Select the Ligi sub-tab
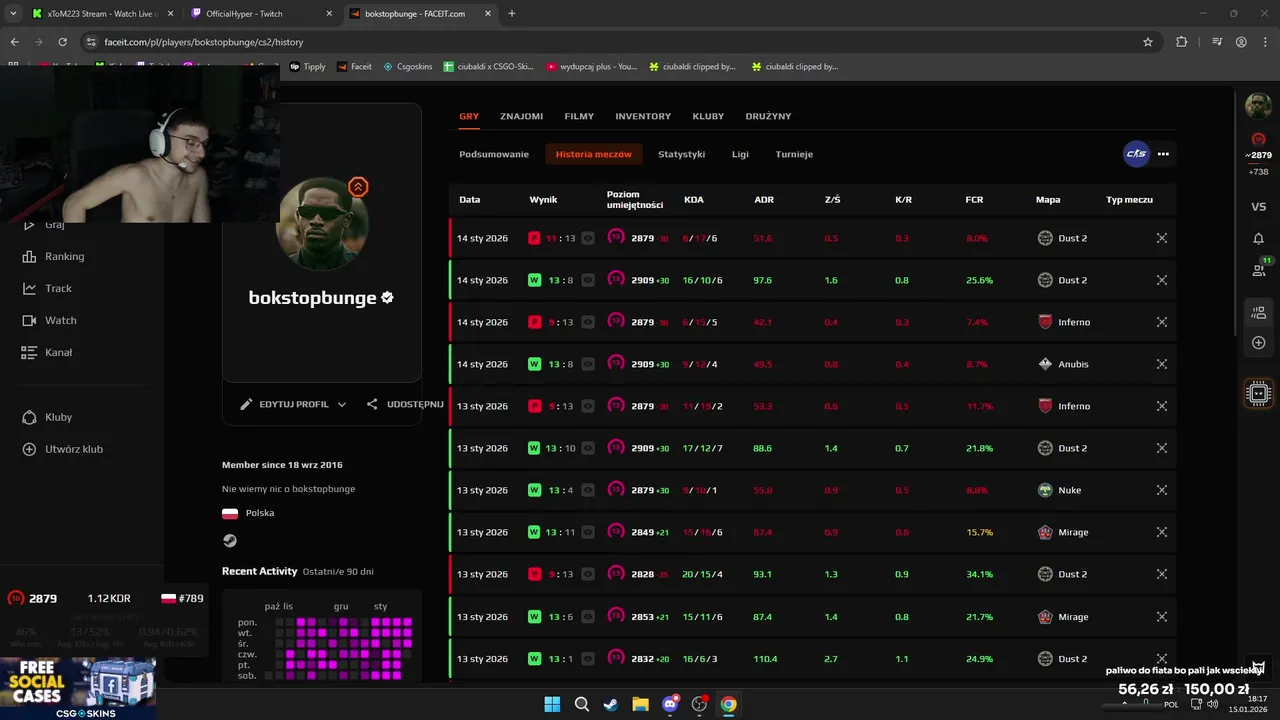 point(740,154)
